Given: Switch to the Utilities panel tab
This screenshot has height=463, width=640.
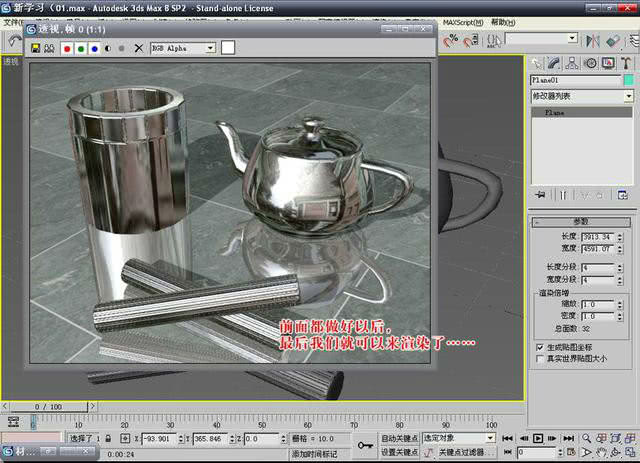Looking at the screenshot, I should (x=626, y=63).
